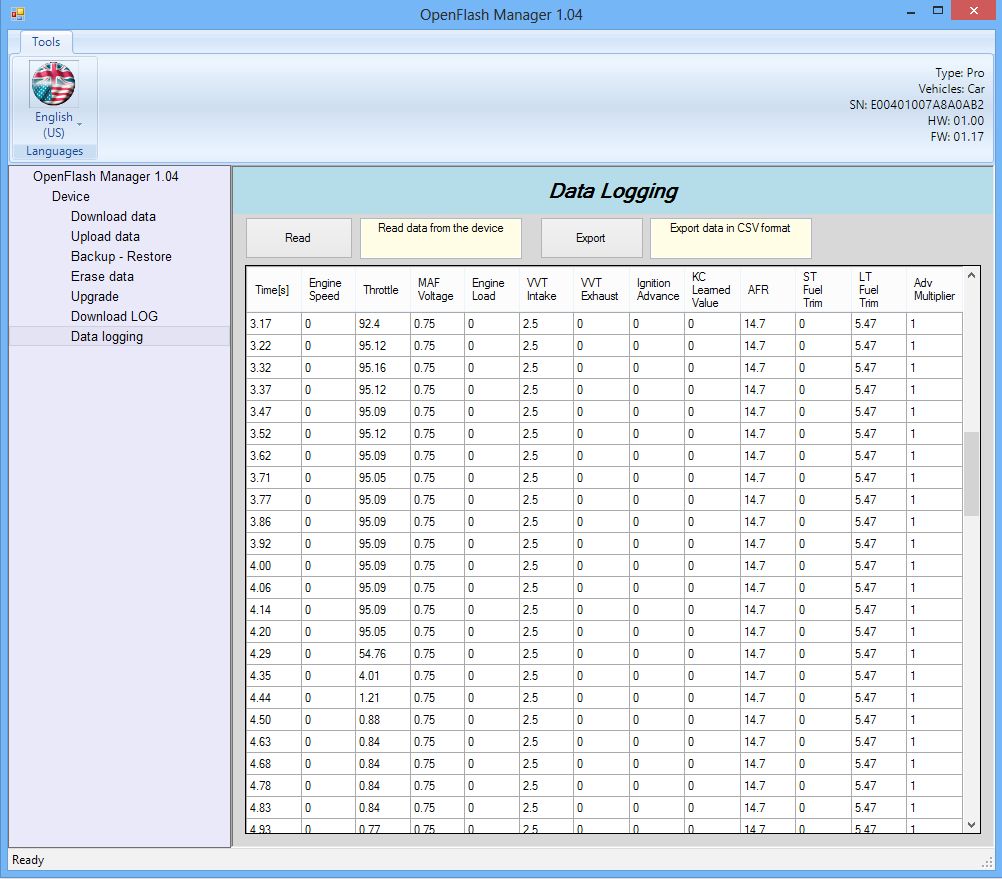Select the Upgrade tree entry
The height and width of the screenshot is (879, 1002).
95,296
